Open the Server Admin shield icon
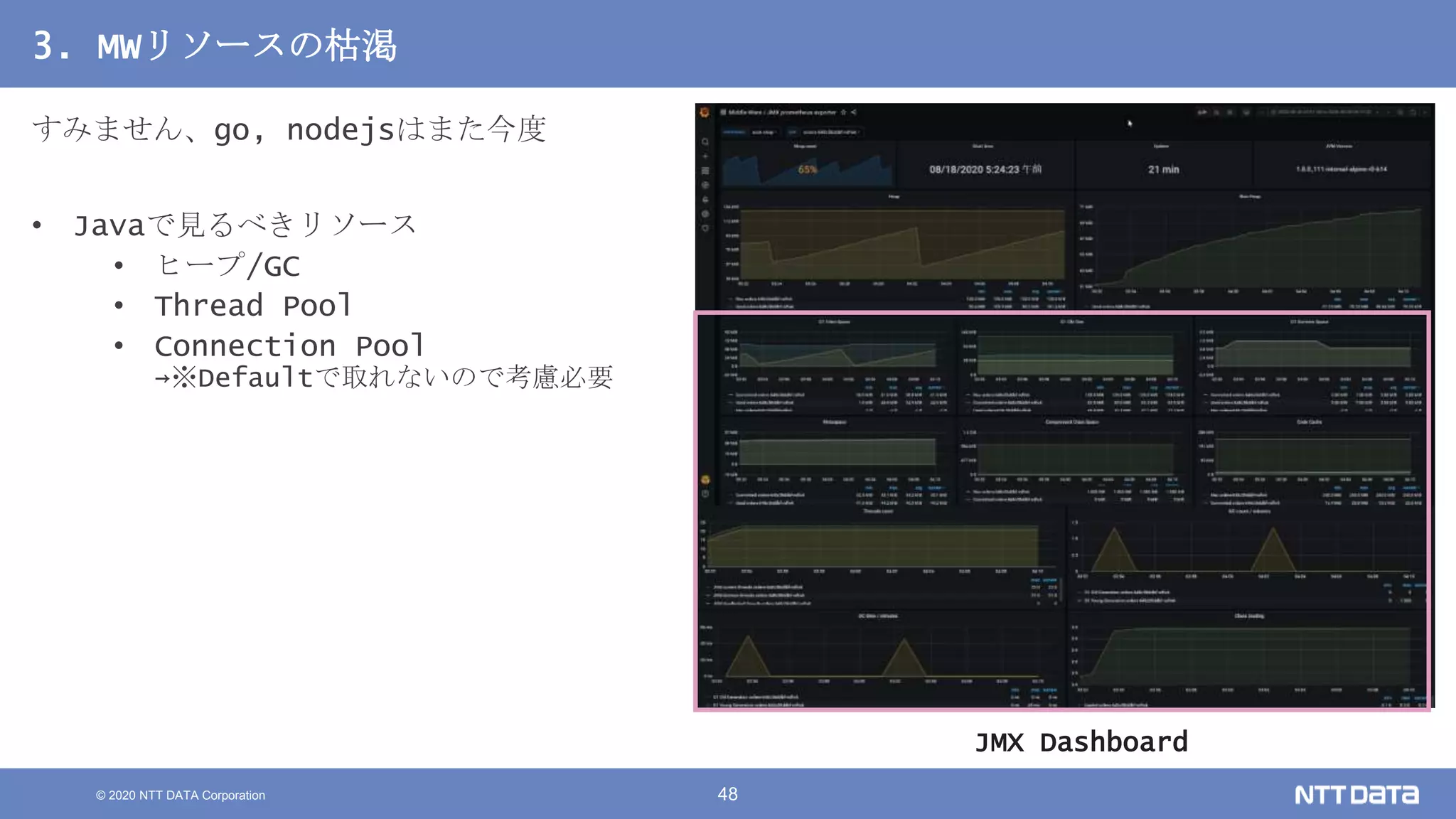 705,228
